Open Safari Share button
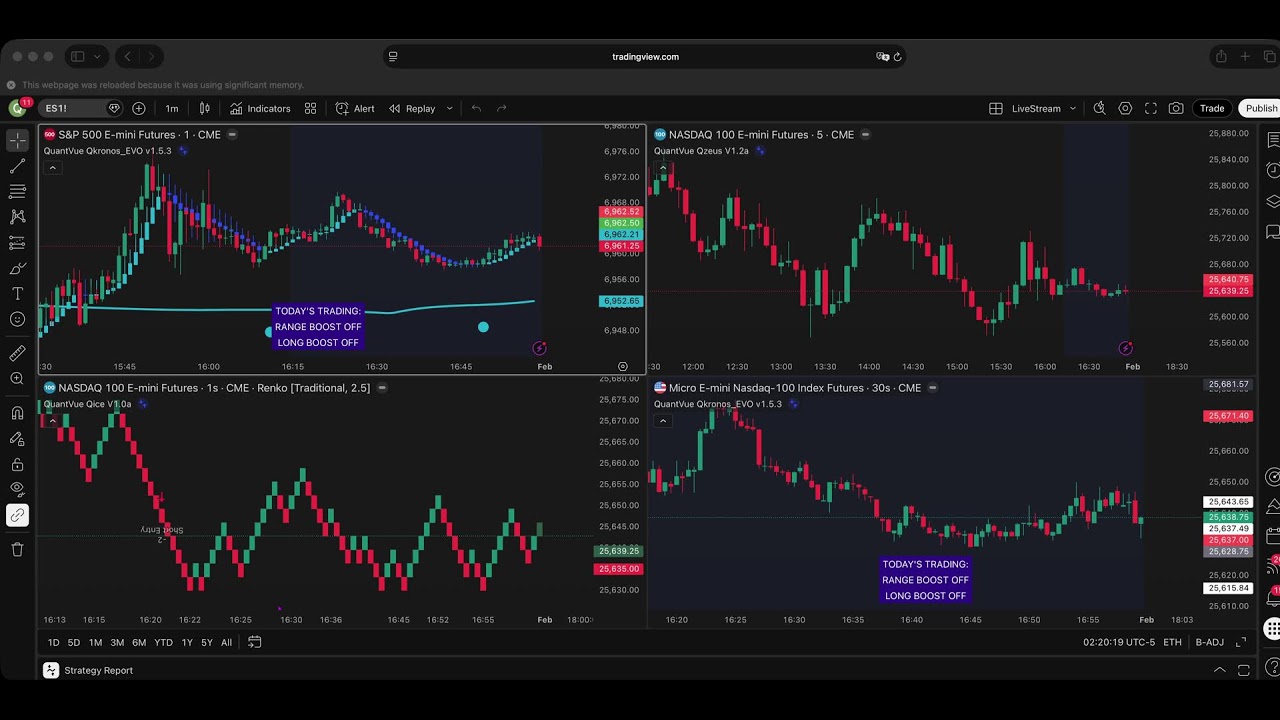 pos(1220,57)
